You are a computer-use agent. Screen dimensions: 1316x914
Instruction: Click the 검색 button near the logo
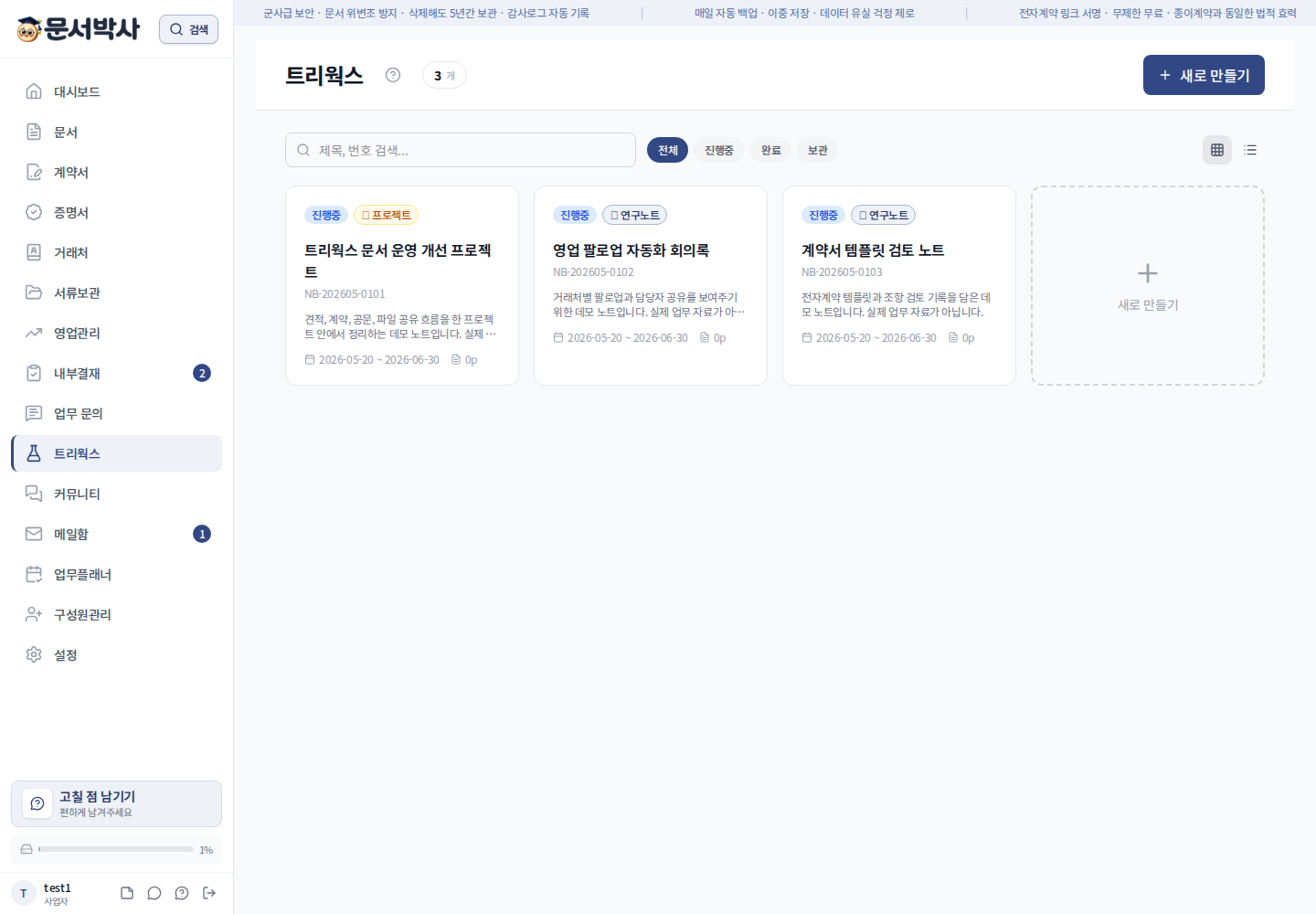tap(188, 29)
